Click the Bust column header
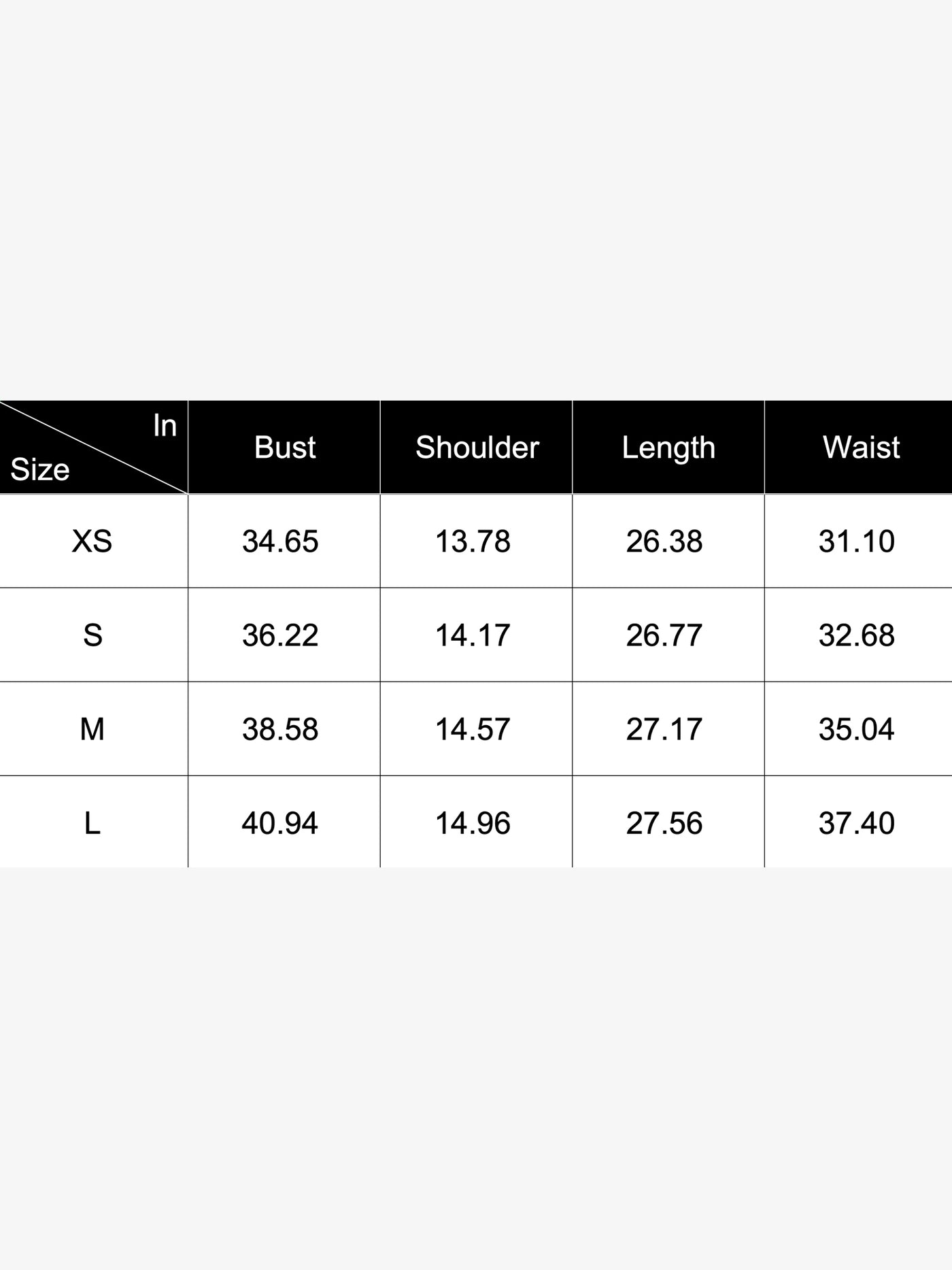The width and height of the screenshot is (952, 1270). tap(284, 447)
